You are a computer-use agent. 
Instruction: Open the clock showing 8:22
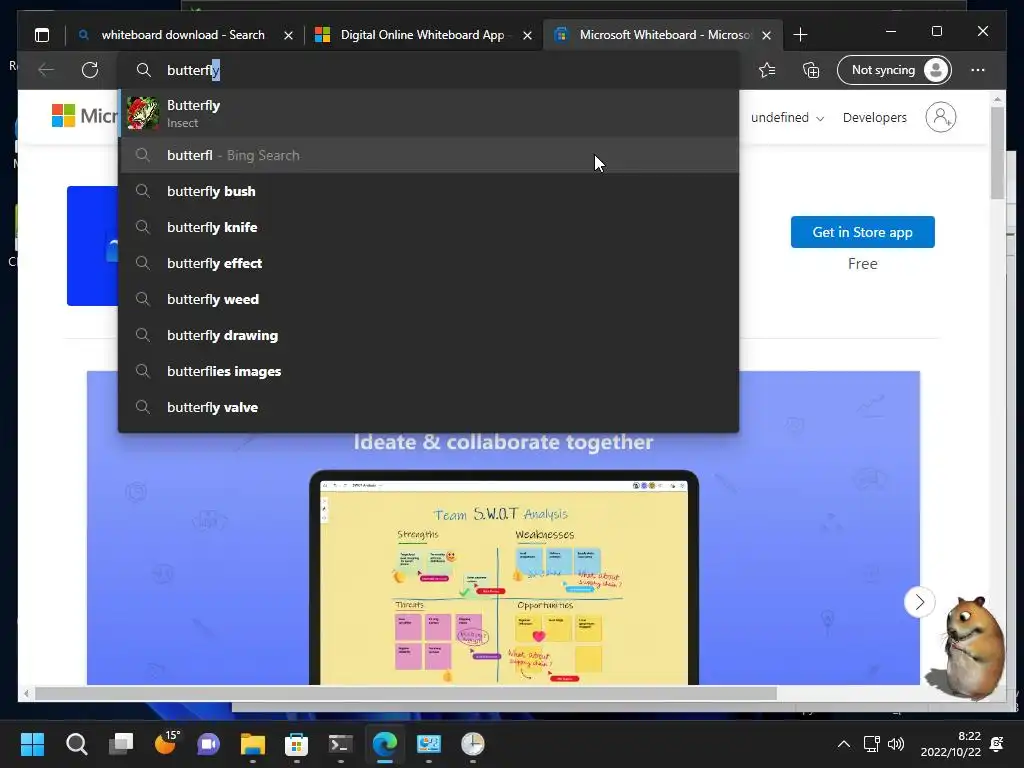(951, 744)
